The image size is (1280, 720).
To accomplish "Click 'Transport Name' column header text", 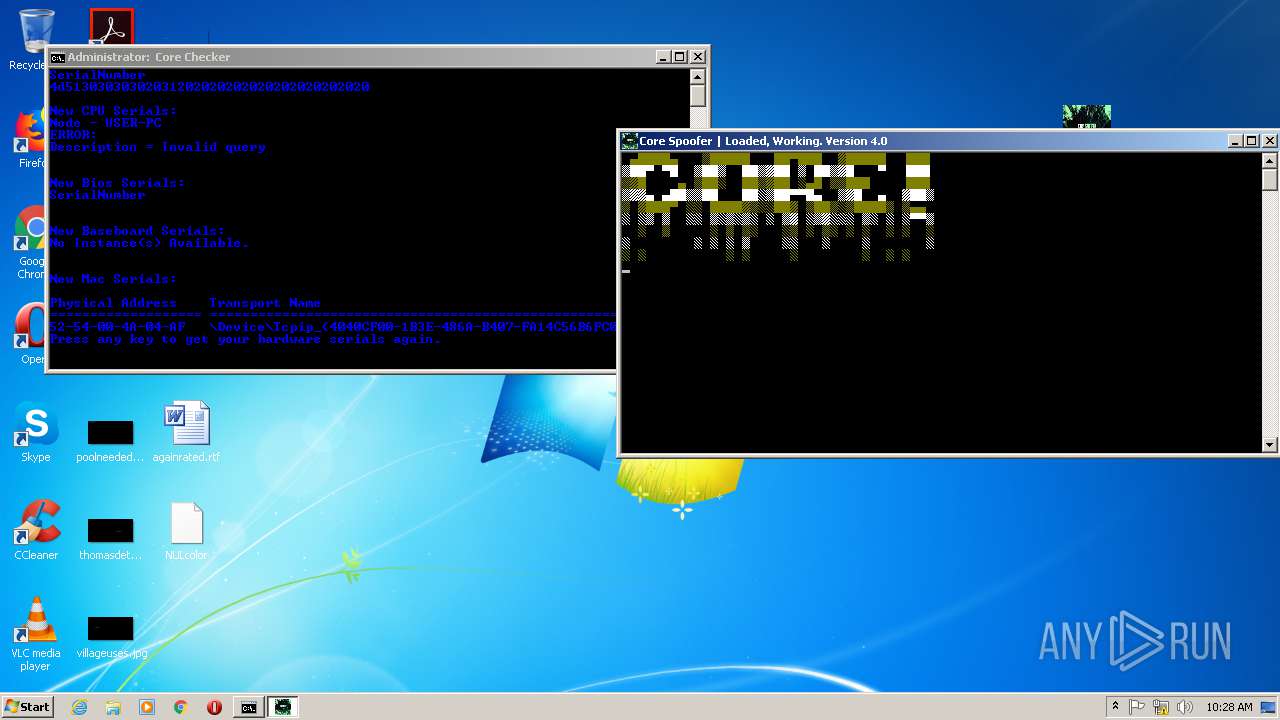I will (x=265, y=303).
